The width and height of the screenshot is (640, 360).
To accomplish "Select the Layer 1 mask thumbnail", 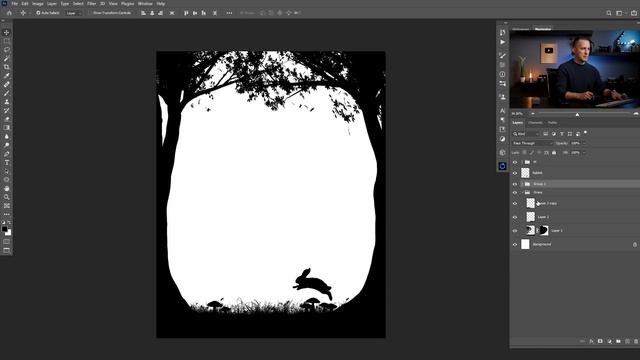I will (544, 231).
